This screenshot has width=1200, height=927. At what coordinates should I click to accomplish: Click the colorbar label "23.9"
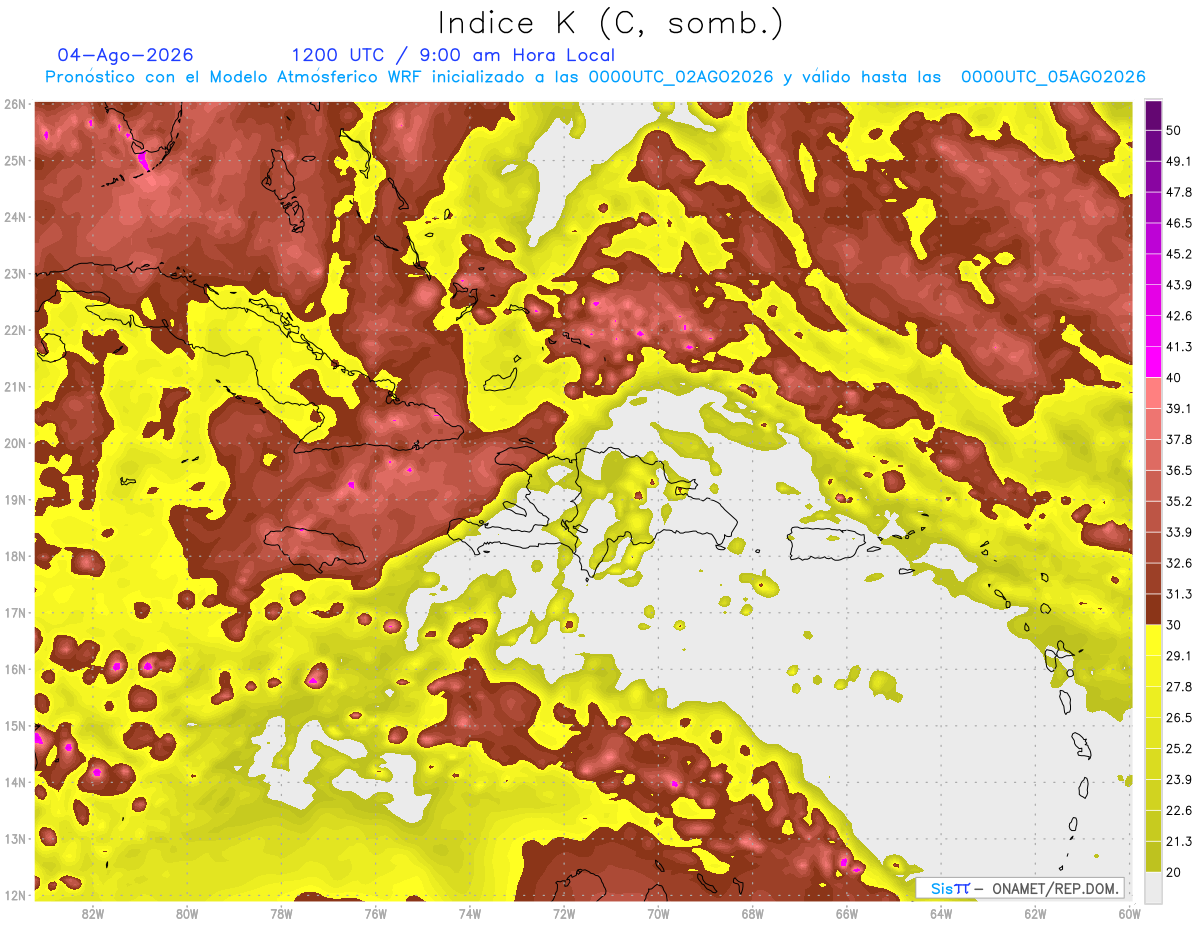1179,780
